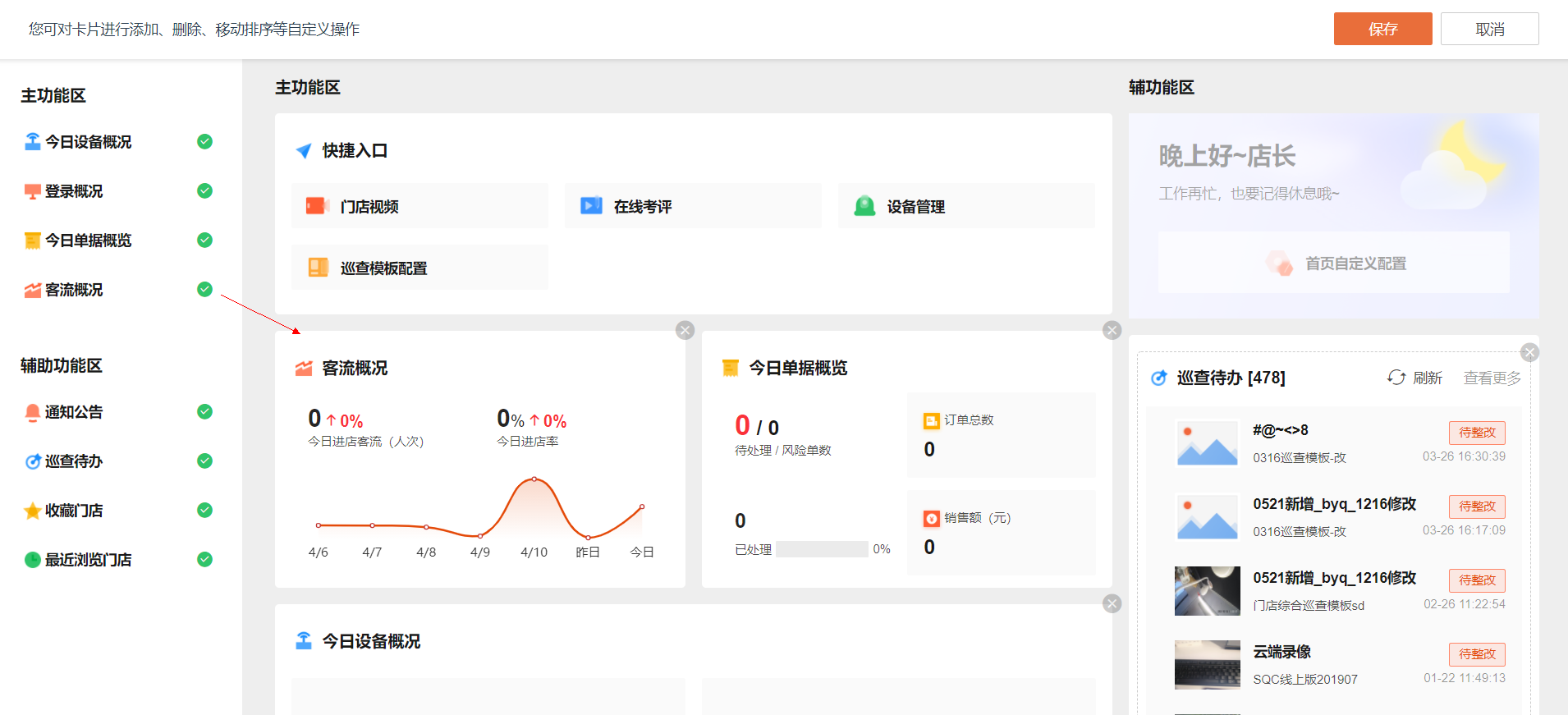1568x715 pixels.
Task: Click the 取消 button
Action: pyautogui.click(x=1490, y=29)
